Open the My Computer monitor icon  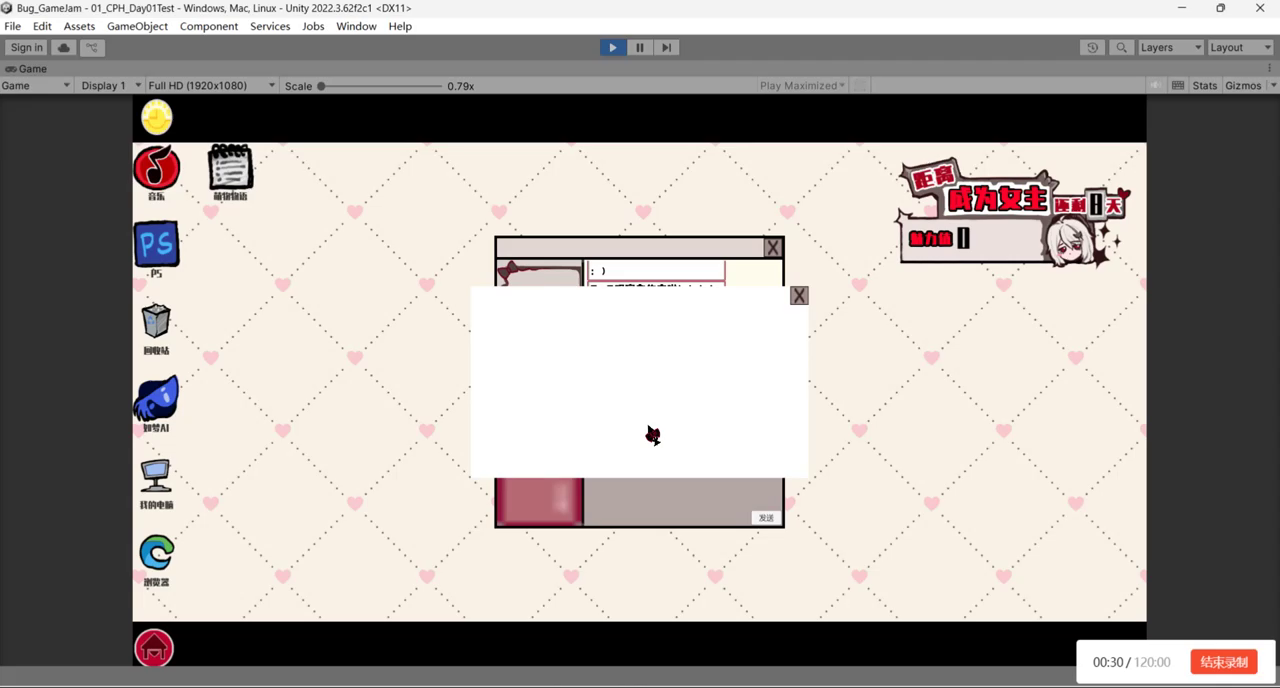[x=156, y=476]
